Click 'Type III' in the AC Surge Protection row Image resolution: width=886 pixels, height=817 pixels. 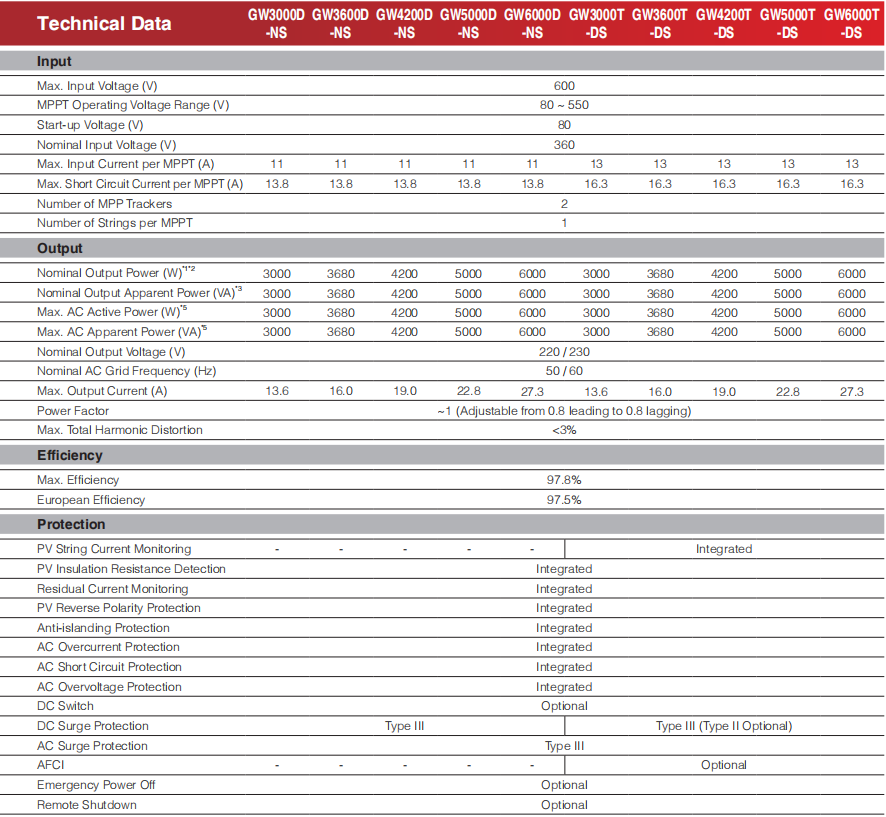point(564,746)
